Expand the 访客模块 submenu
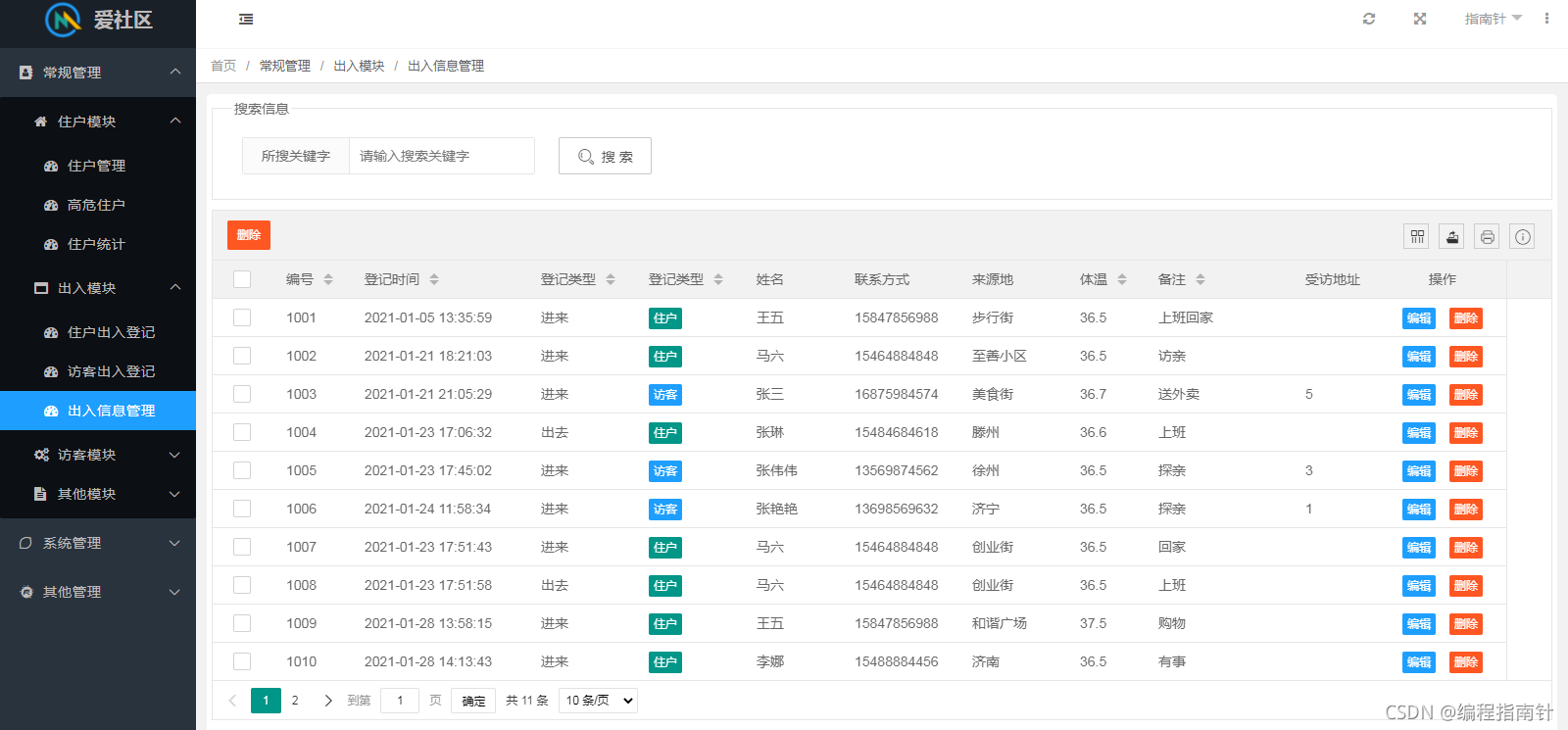The height and width of the screenshot is (730, 1568). coord(98,455)
